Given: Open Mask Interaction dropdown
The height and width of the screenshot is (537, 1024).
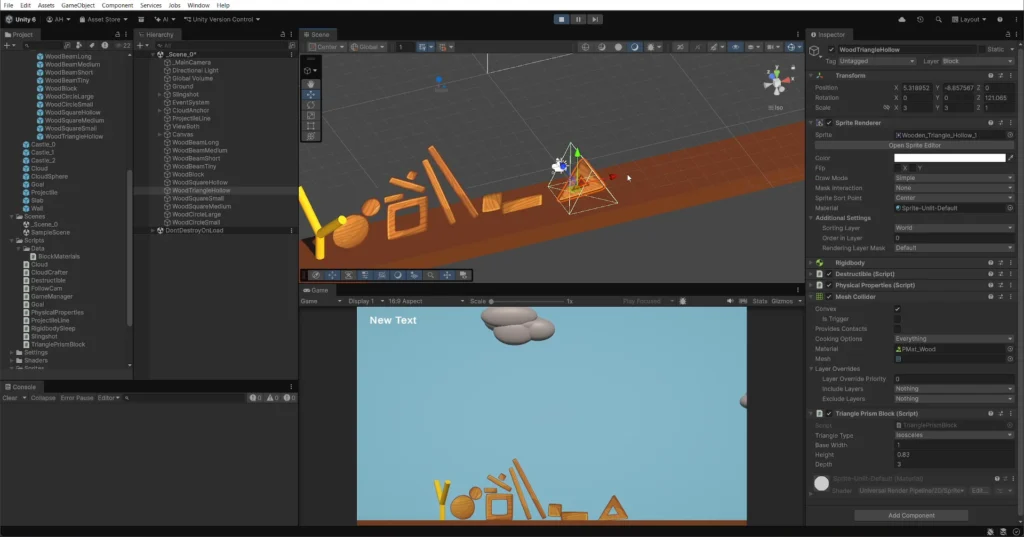Looking at the screenshot, I should click(x=953, y=188).
